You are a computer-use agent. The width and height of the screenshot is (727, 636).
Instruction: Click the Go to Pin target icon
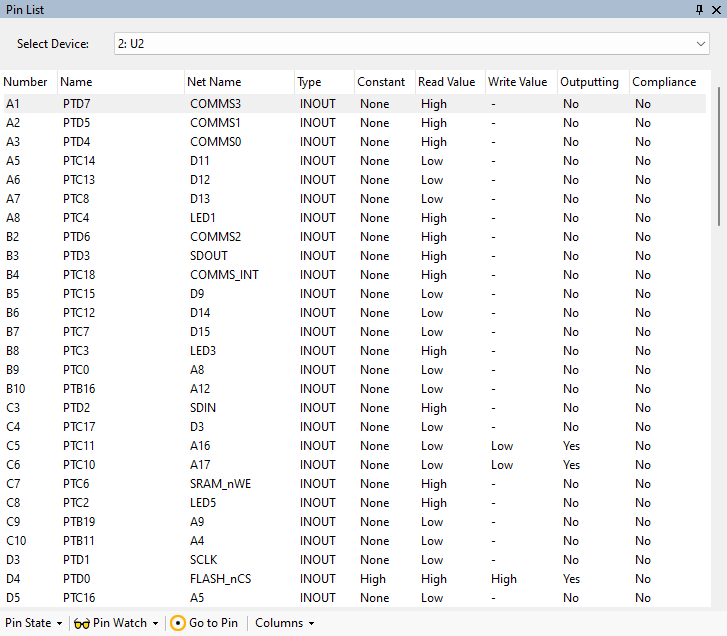(x=178, y=623)
